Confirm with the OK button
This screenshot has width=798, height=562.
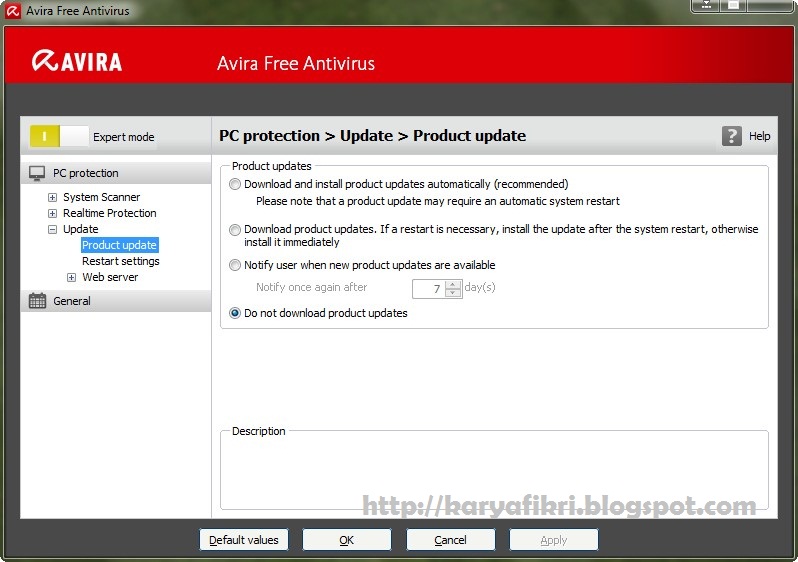(x=347, y=540)
